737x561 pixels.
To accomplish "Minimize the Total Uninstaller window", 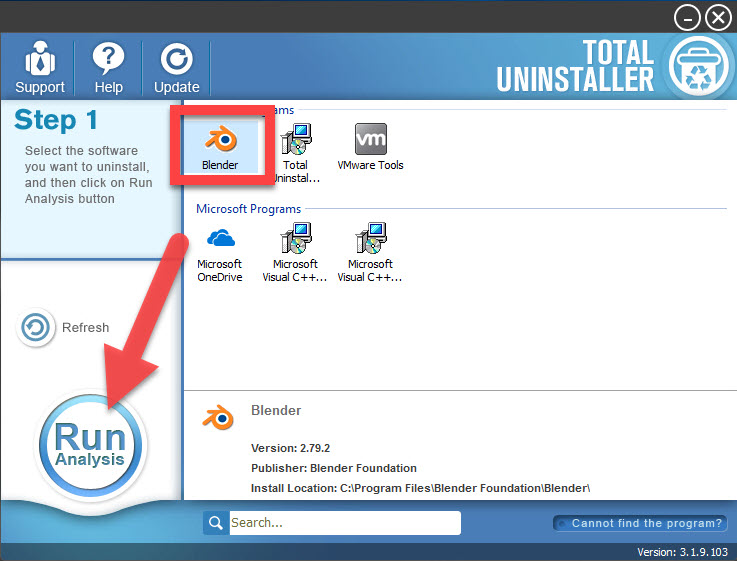I will tap(687, 18).
